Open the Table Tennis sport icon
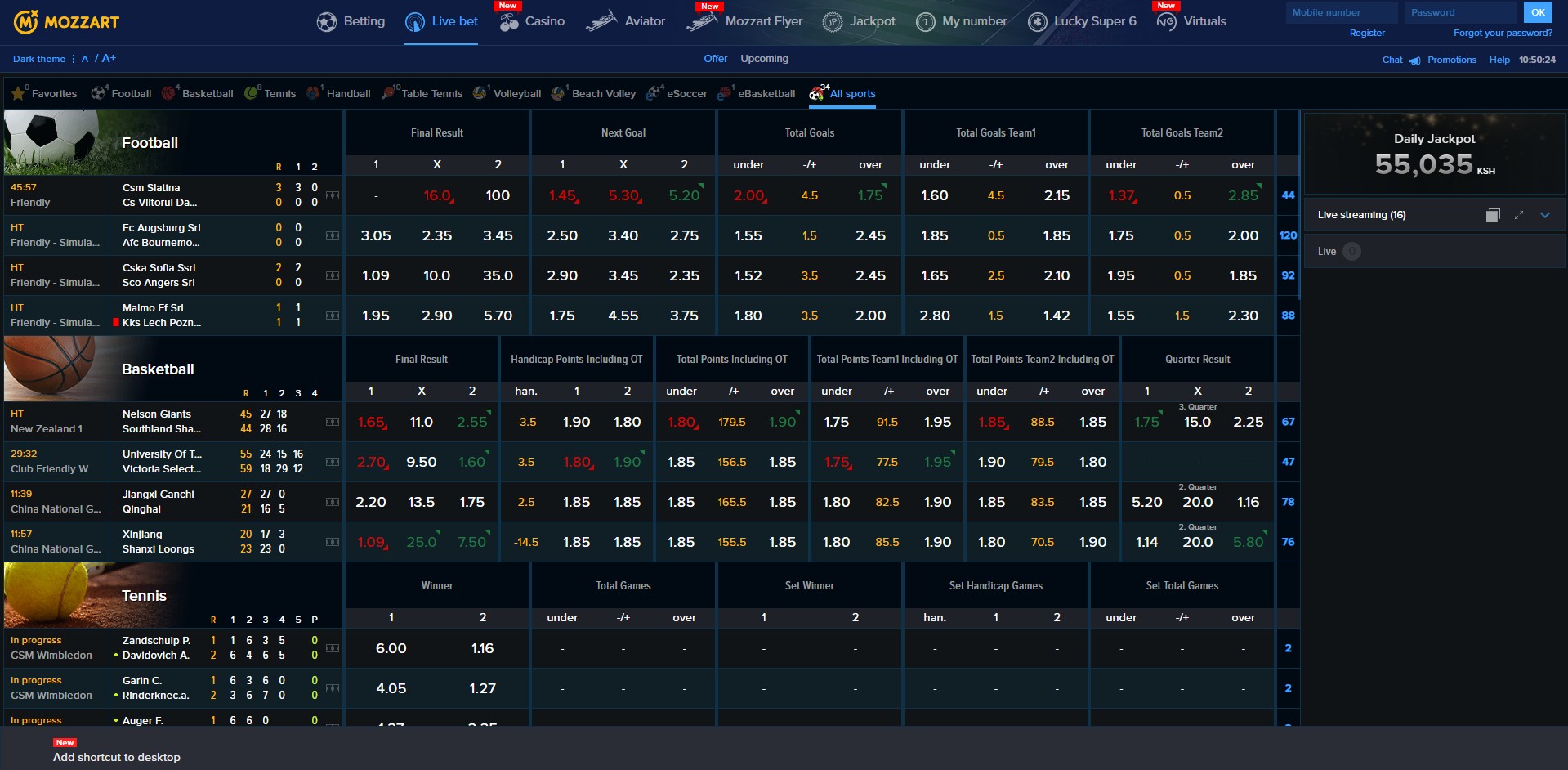 point(388,92)
